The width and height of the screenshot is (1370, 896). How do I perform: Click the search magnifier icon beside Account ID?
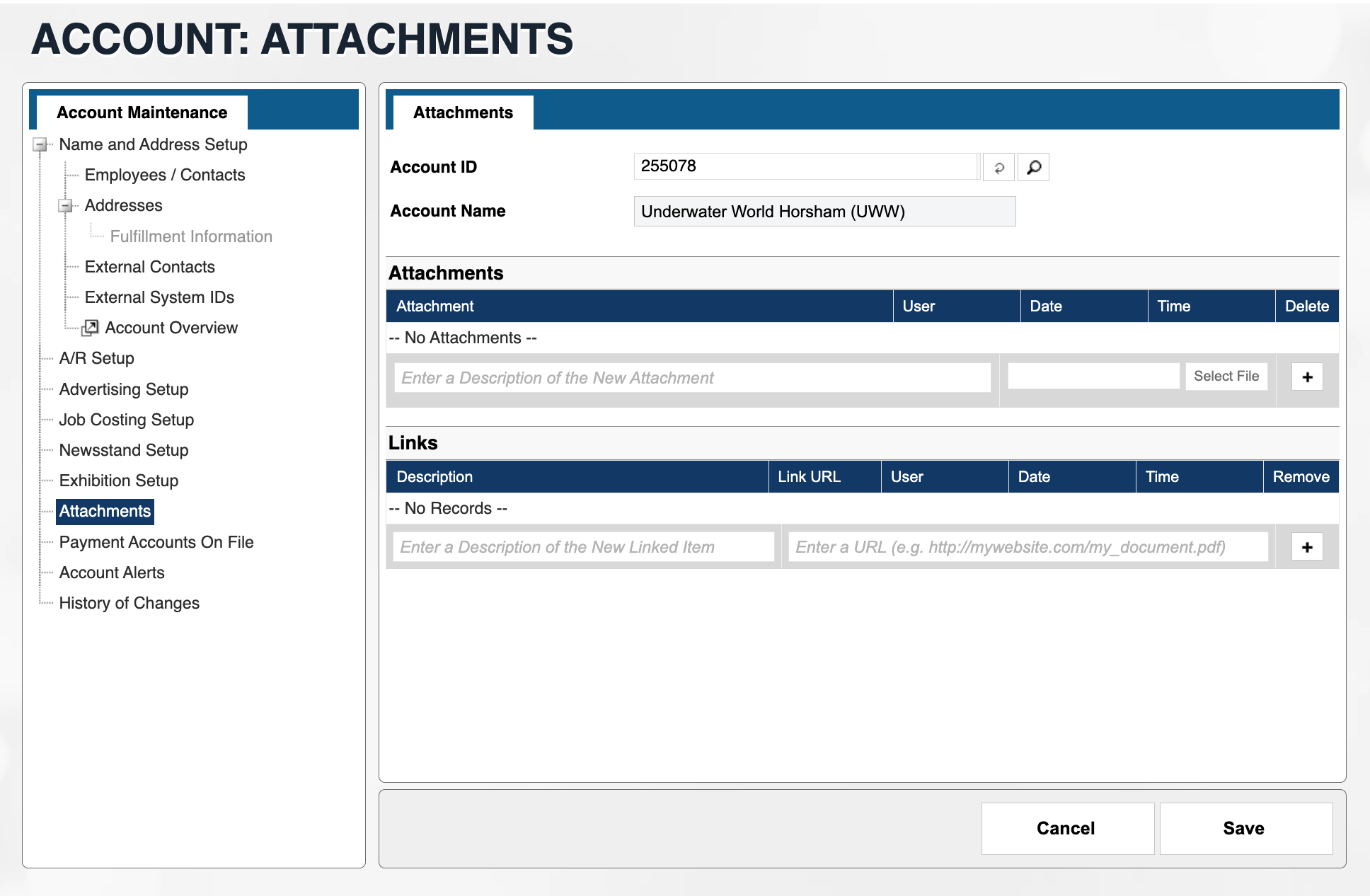(x=1033, y=168)
